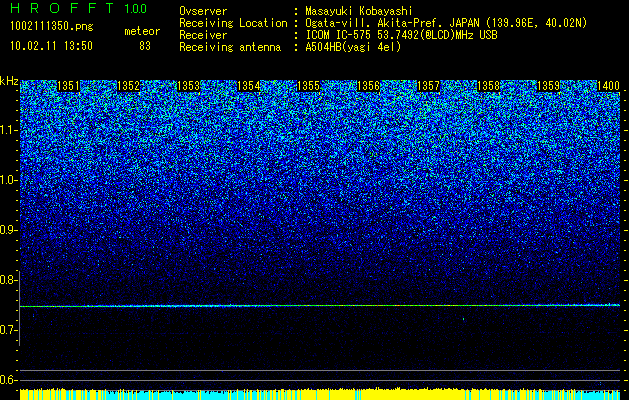
Task: Click the 1.1 kHz axis label
Action: [x=8, y=130]
